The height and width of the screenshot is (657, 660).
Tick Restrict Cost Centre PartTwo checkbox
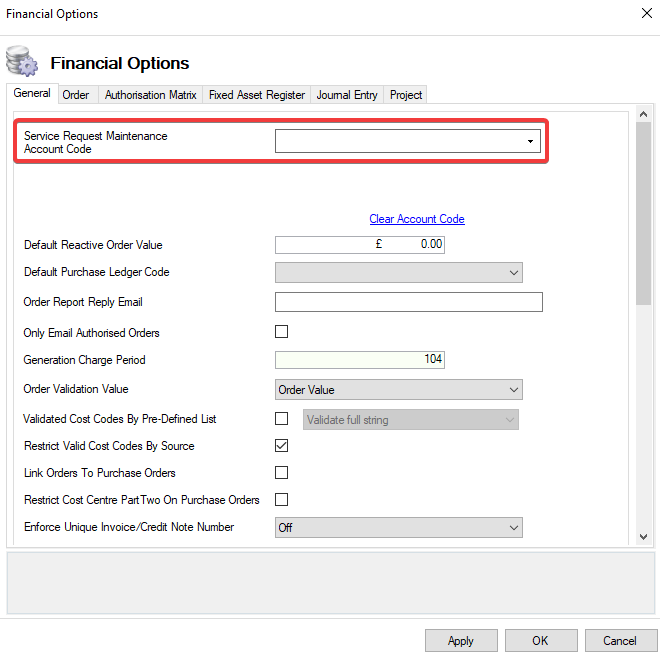tap(281, 500)
